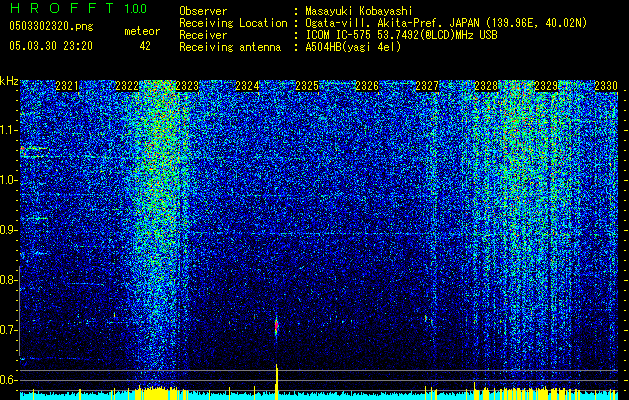Click the 0.8 kHz axis label
The image size is (629, 400).
pyautogui.click(x=8, y=280)
